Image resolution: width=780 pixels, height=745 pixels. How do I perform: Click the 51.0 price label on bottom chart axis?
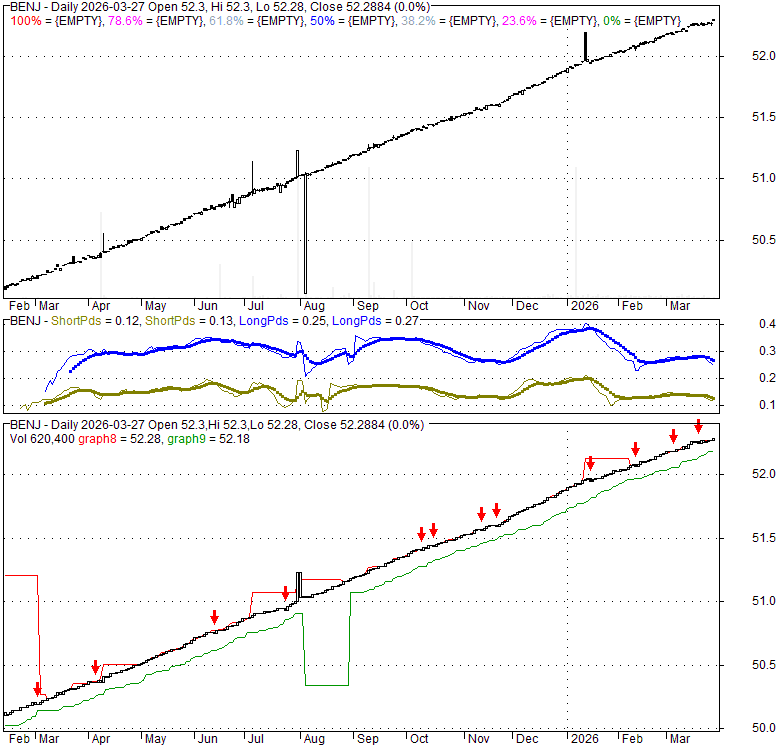coord(763,601)
